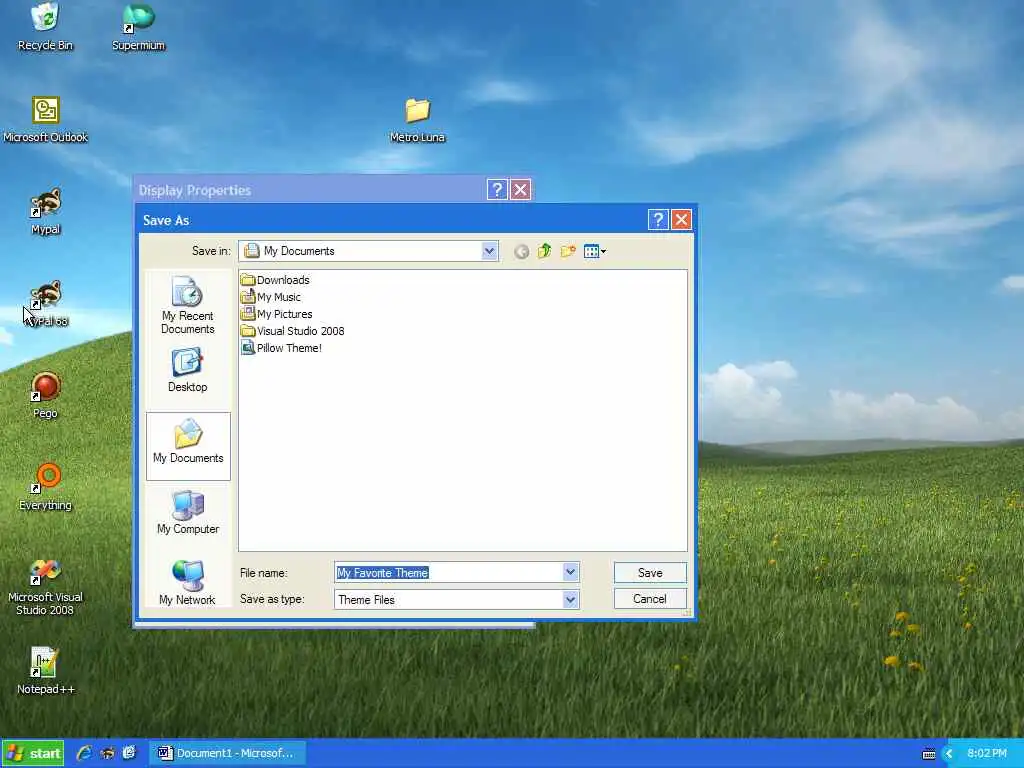Select the Downloads folder
The height and width of the screenshot is (768, 1024).
(x=275, y=280)
